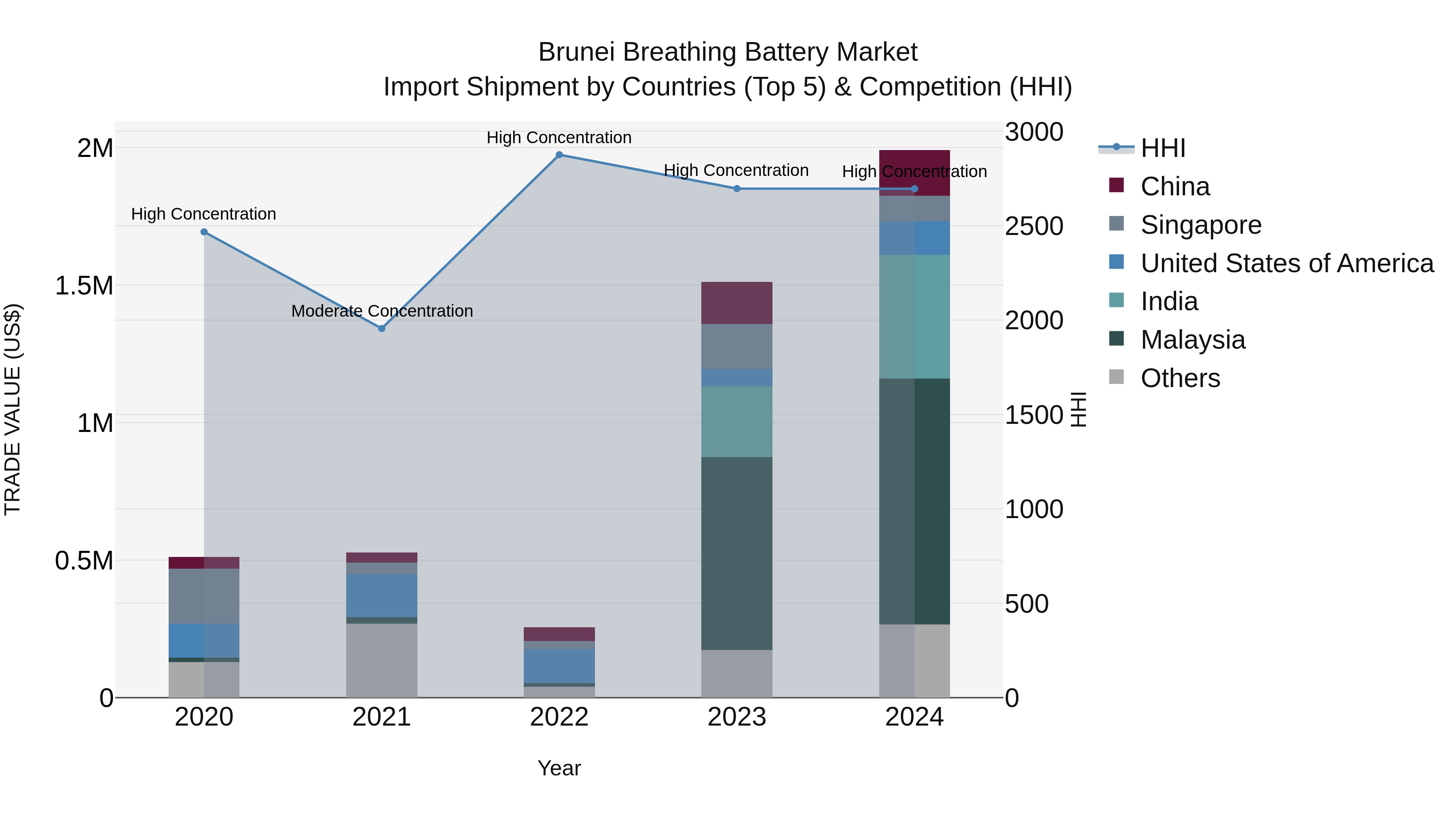Select the 2023 HHI data point
The image size is (1456, 819).
click(736, 189)
